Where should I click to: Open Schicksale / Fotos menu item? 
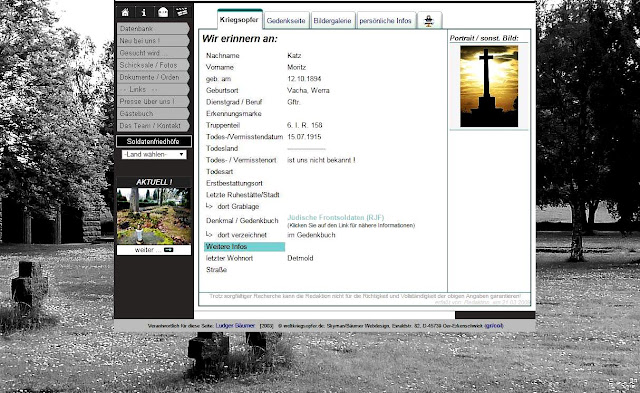153,65
